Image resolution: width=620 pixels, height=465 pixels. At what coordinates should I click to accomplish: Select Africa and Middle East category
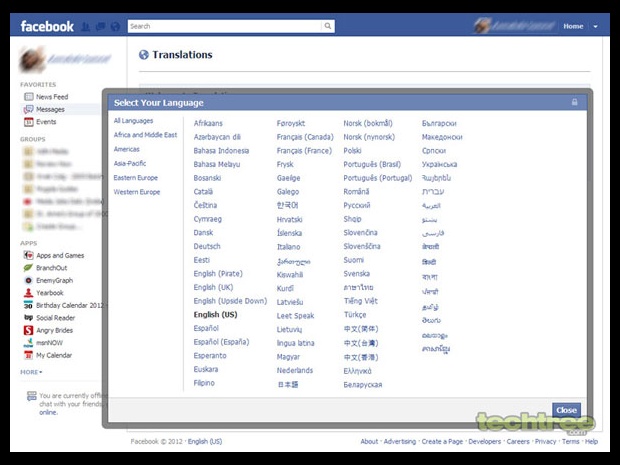click(146, 135)
